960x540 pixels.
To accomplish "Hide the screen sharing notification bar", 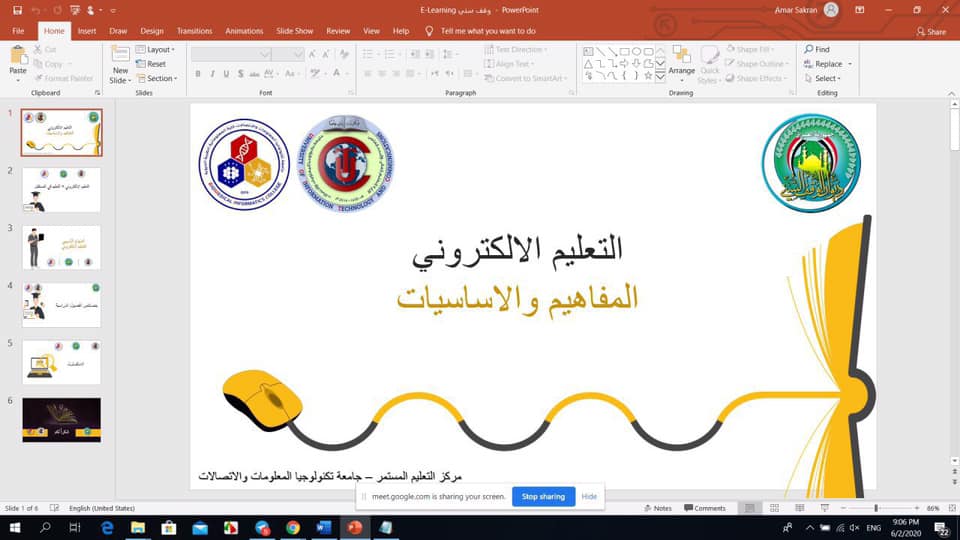I will tap(589, 496).
